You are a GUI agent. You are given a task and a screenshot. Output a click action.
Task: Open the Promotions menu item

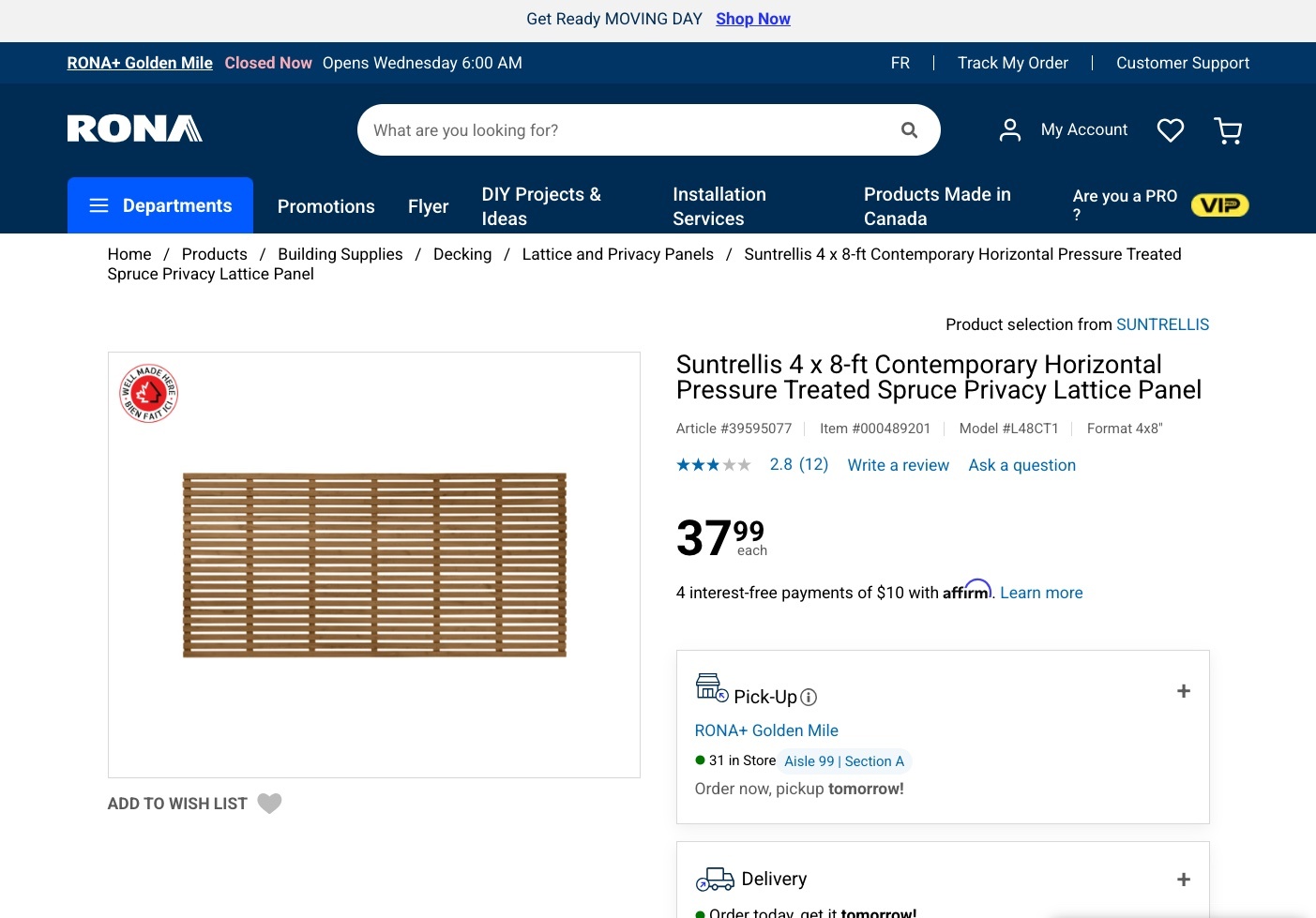coord(326,206)
